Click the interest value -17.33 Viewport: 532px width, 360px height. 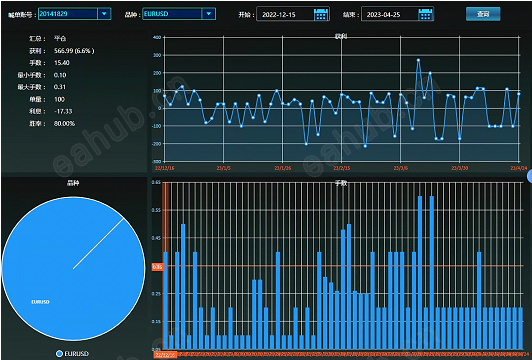point(63,111)
